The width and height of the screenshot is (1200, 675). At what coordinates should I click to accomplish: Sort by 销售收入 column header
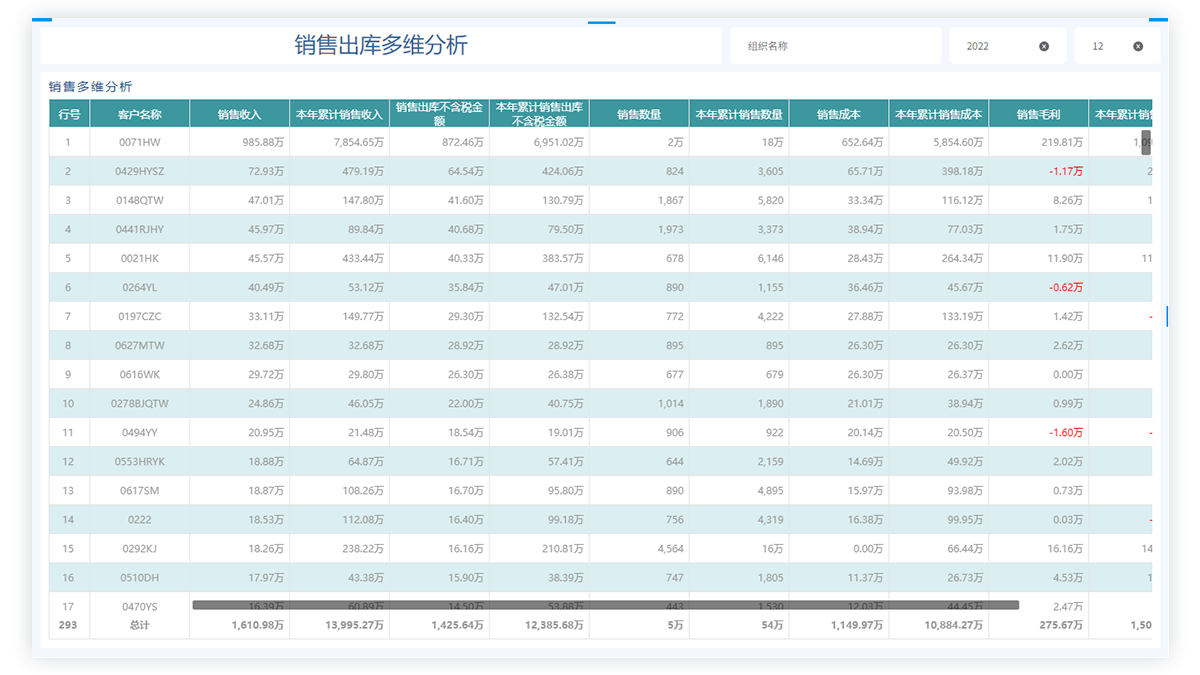(239, 114)
